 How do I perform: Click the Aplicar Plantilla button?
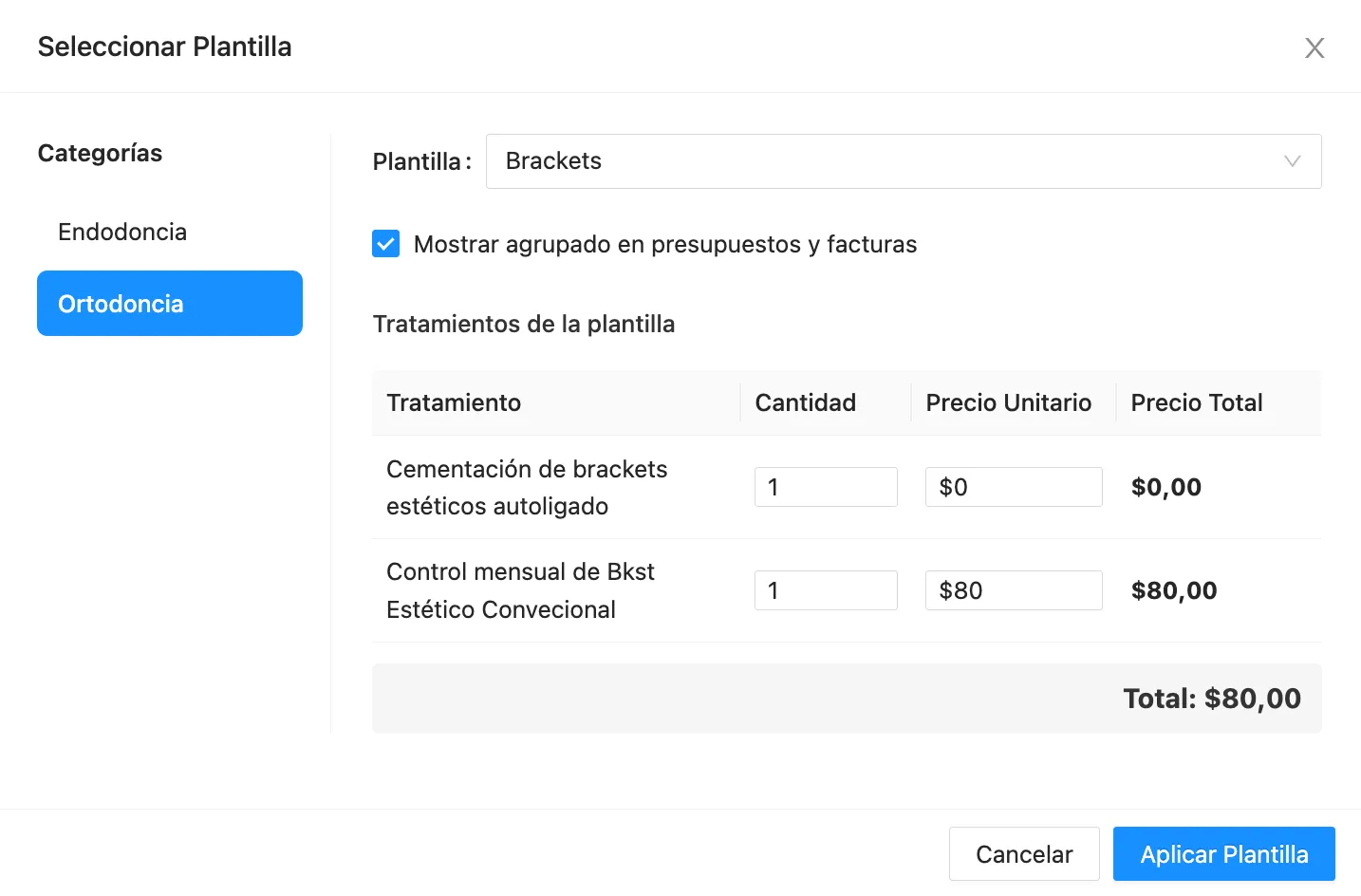(1223, 853)
